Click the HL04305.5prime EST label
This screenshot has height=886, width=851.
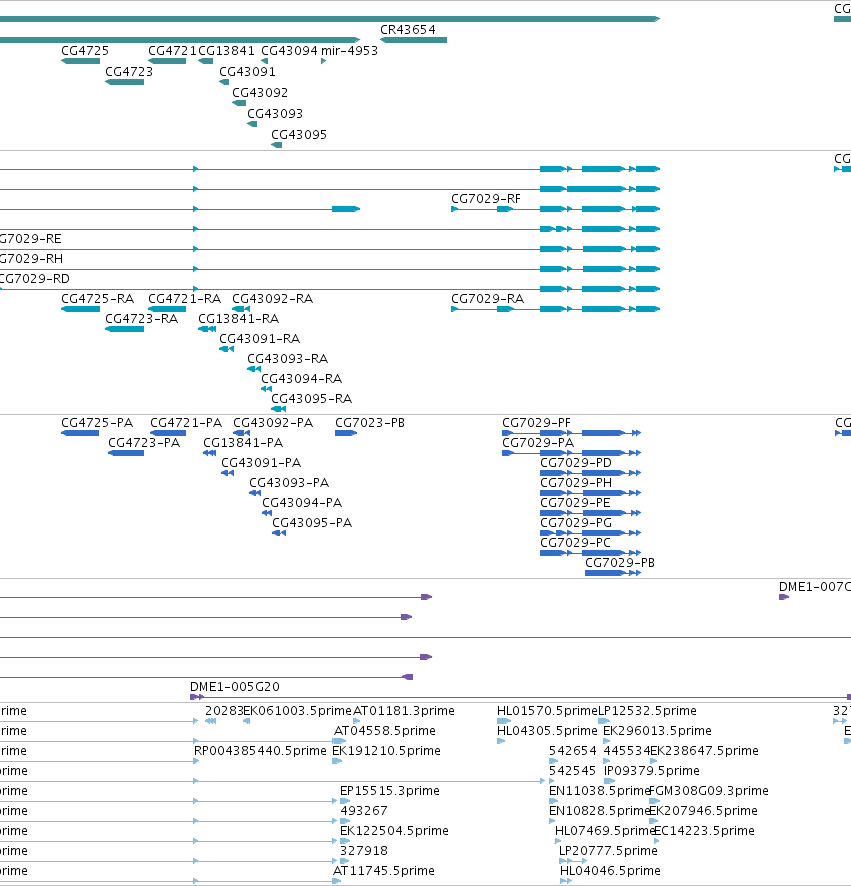click(547, 731)
